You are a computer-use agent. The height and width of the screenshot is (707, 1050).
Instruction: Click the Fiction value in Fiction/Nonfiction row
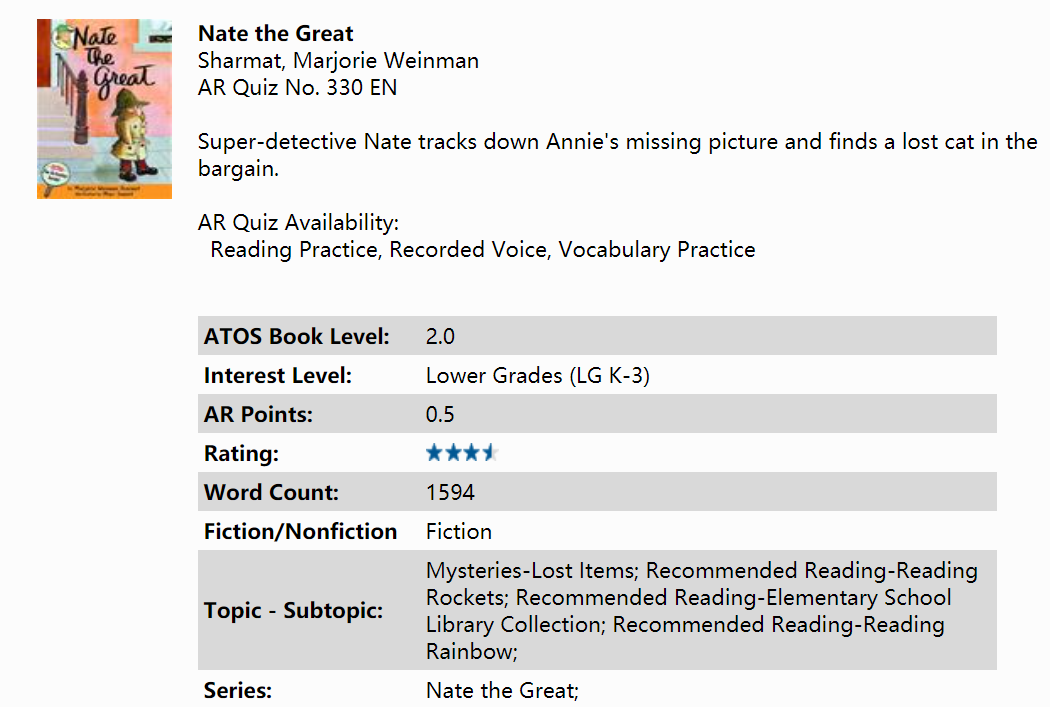[x=458, y=531]
